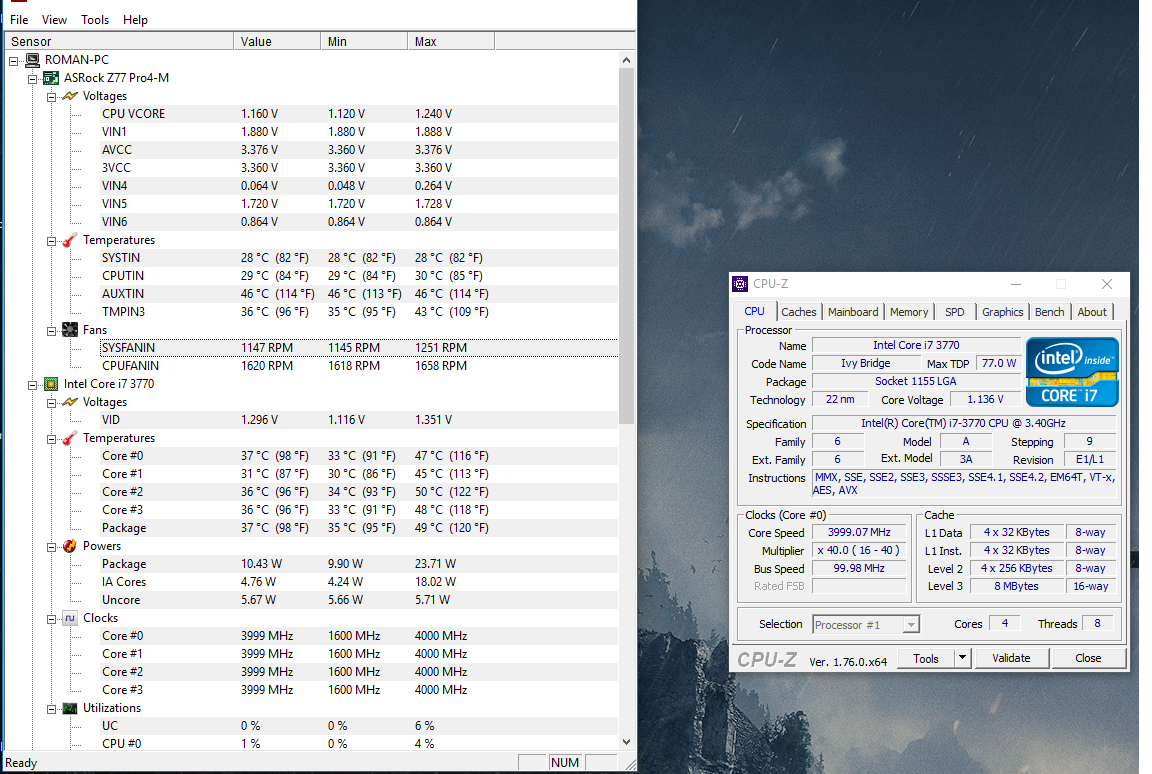Select the AUXTIN temperature row
This screenshot has height=774, width=1152.
359,294
